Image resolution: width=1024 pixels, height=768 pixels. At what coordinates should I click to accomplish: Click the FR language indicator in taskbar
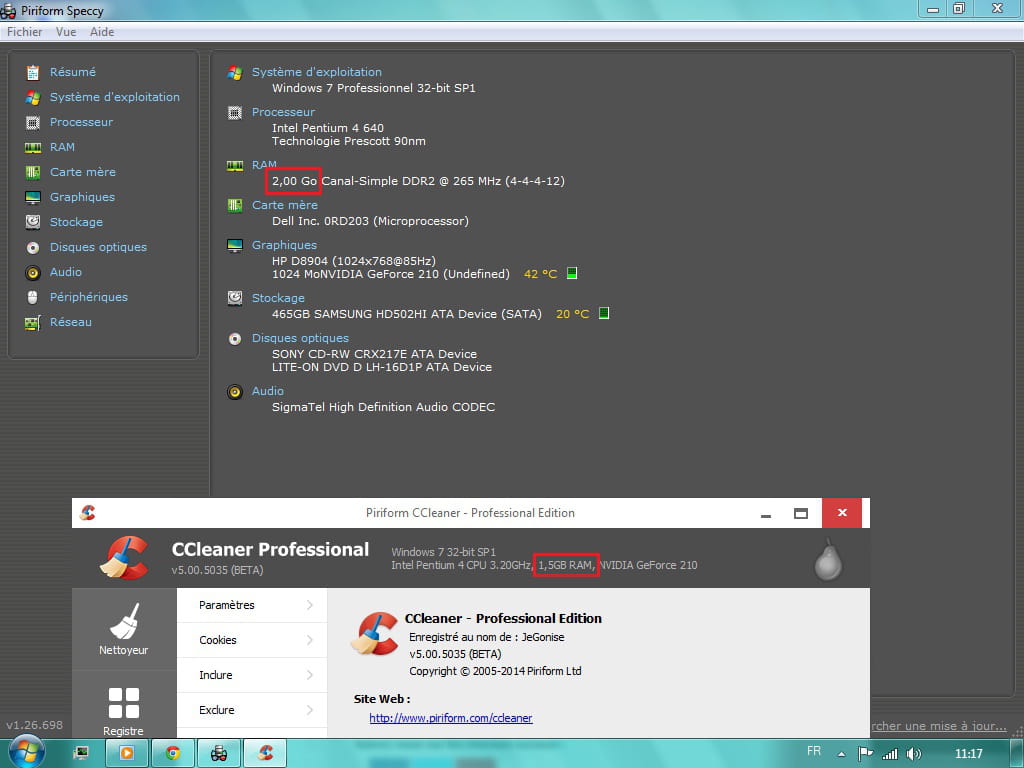814,752
